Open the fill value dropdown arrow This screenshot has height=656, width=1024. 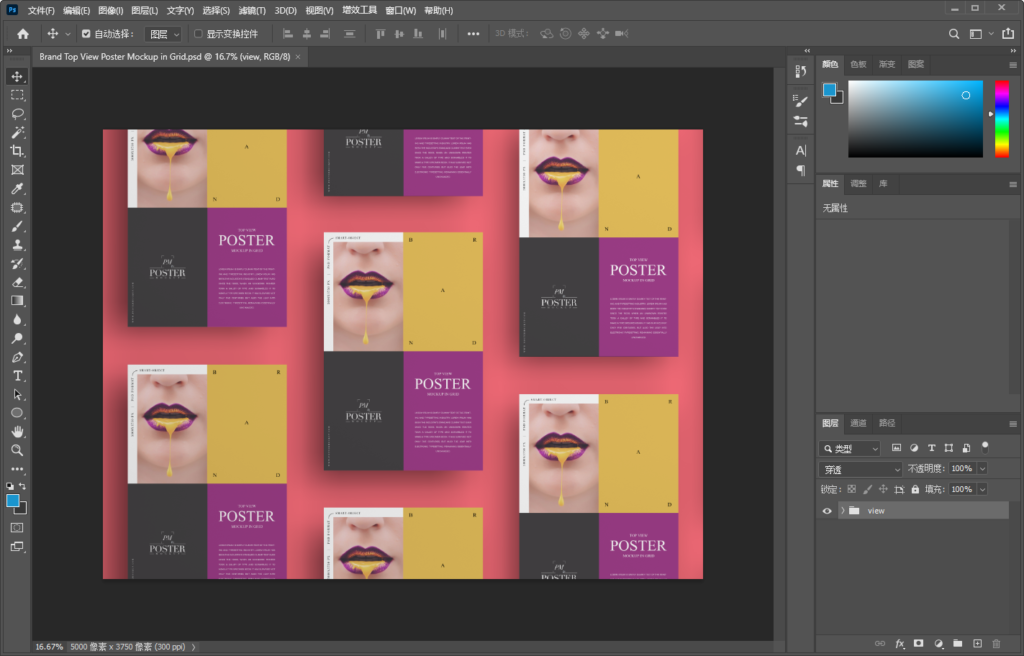coord(982,489)
